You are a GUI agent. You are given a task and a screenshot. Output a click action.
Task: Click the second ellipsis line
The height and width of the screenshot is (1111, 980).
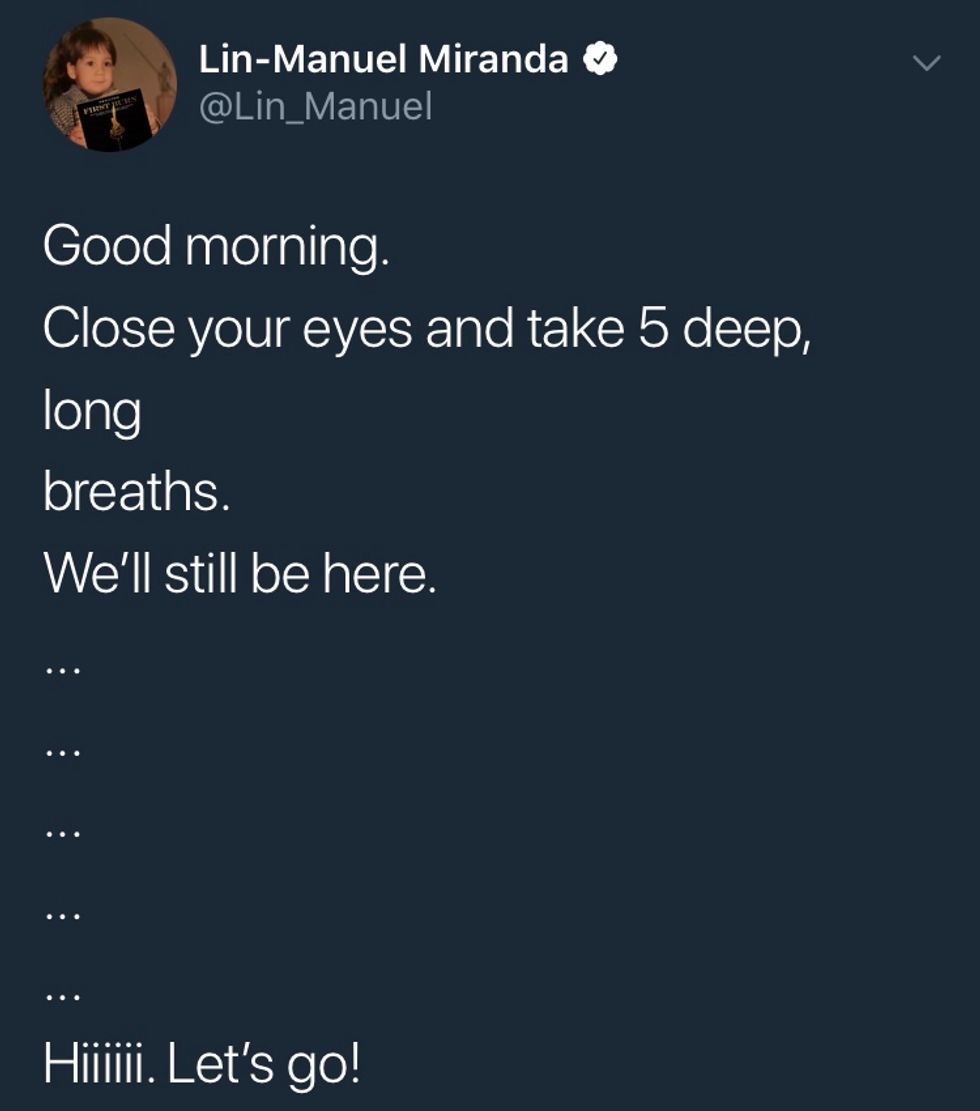click(x=60, y=753)
